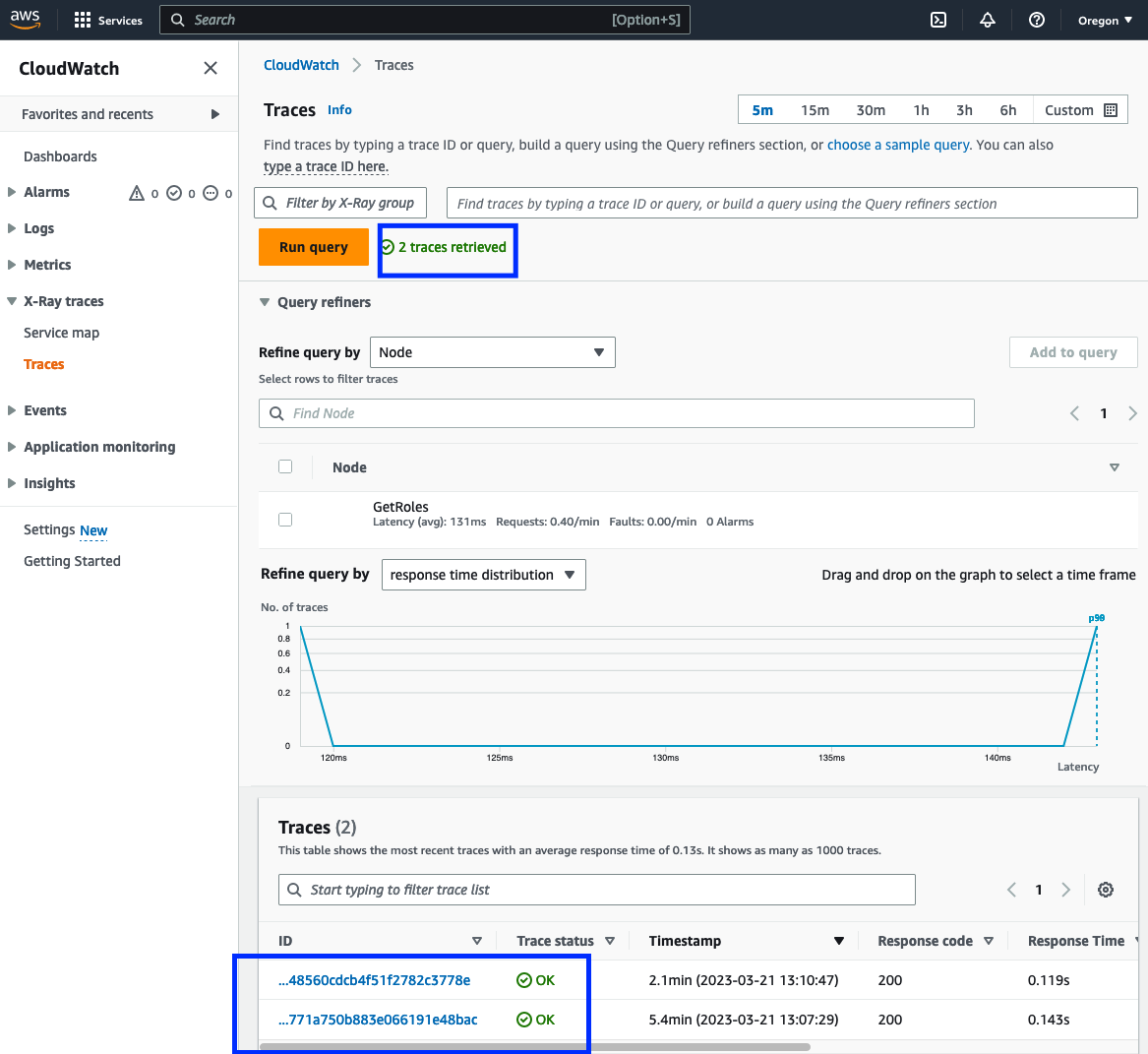Select the 15m time range

coord(815,110)
